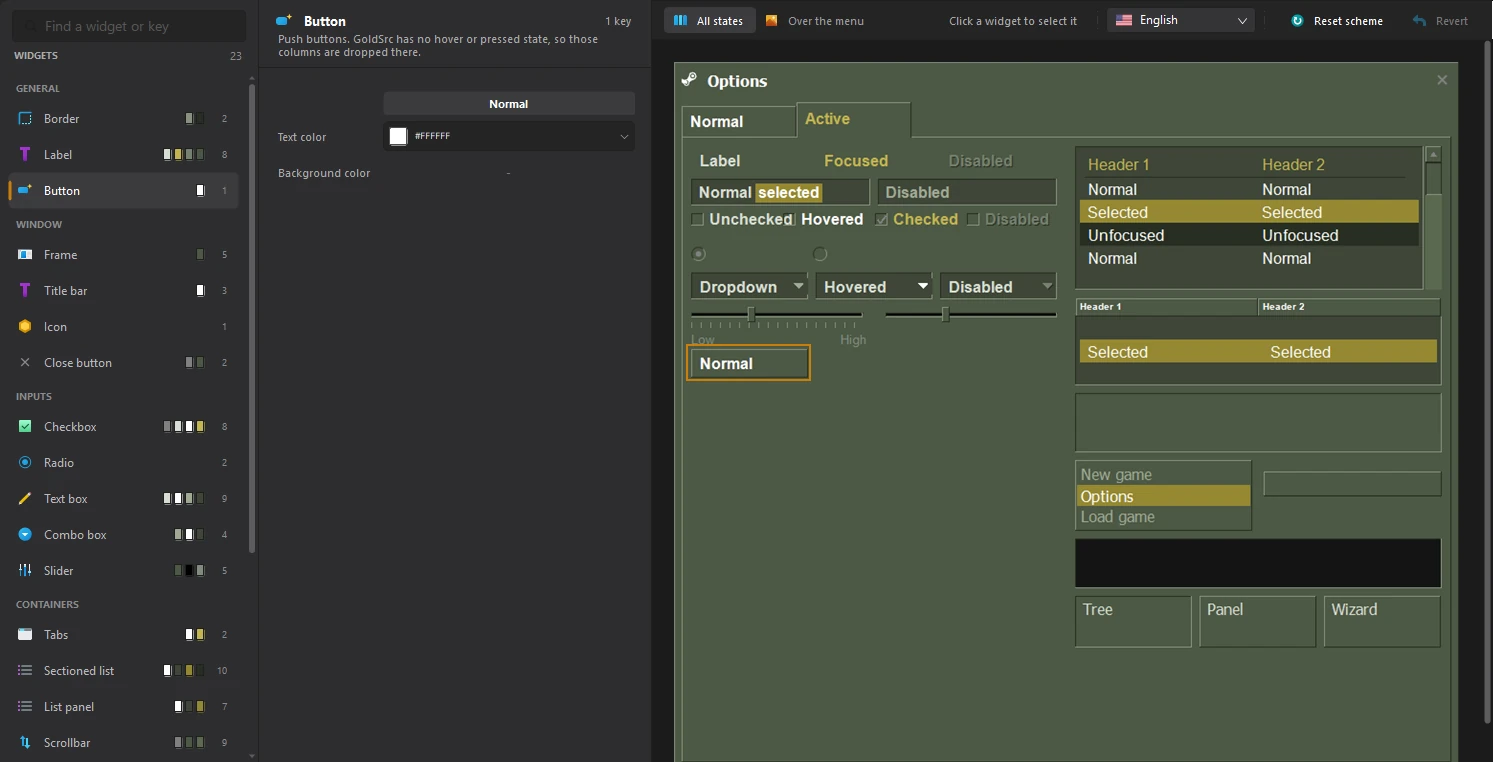Open the Text box pencil icon
This screenshot has height=762, width=1493.
pyautogui.click(x=25, y=498)
